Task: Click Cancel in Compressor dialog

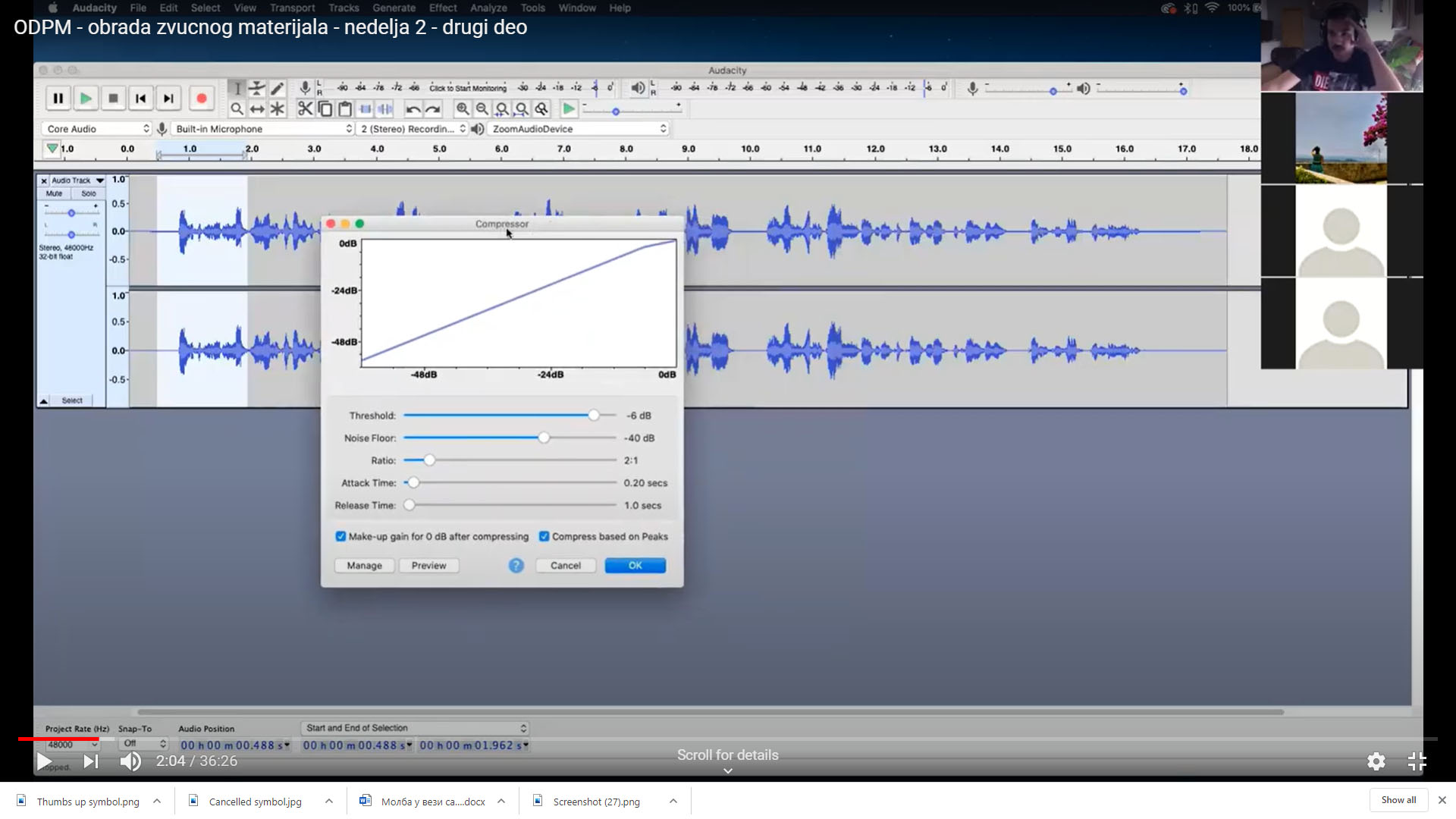Action: [565, 566]
